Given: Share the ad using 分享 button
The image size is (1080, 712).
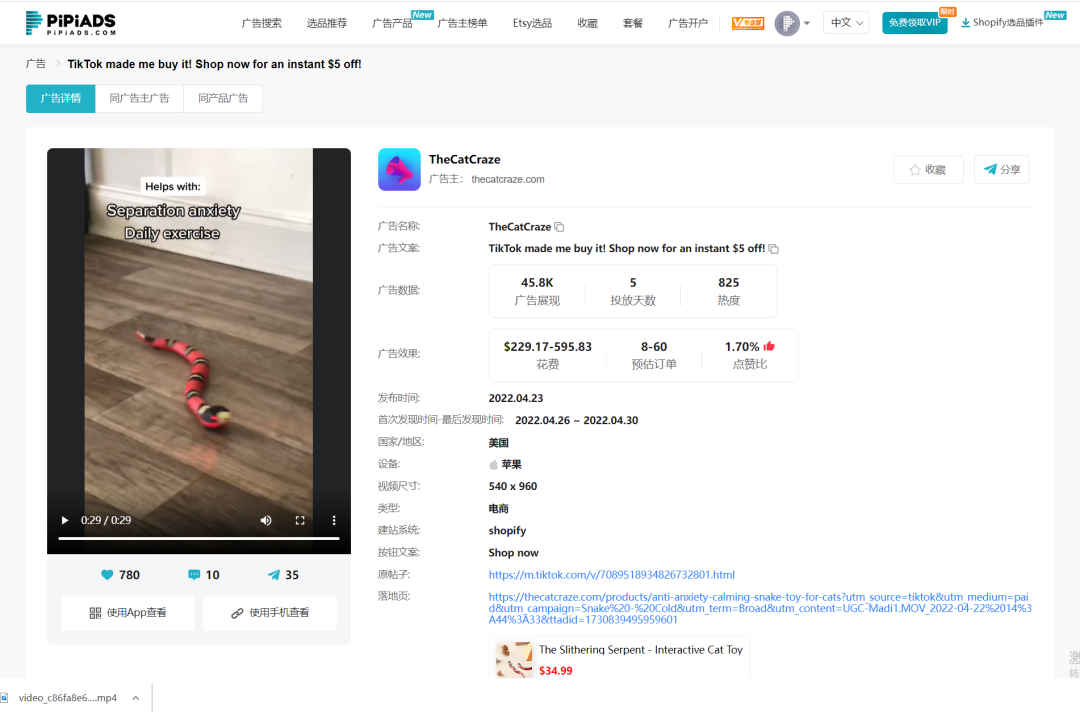Looking at the screenshot, I should click(1002, 169).
